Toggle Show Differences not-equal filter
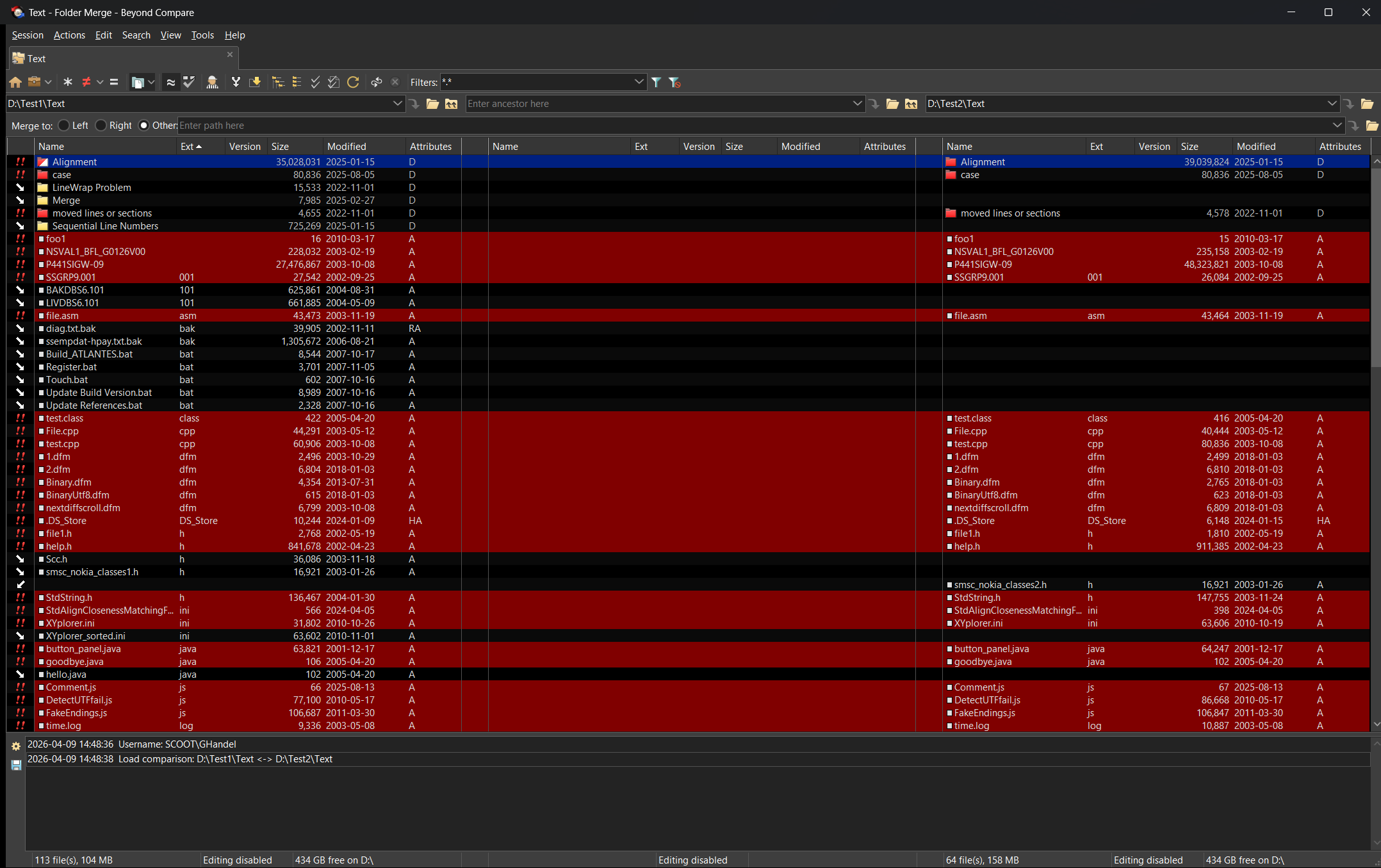This screenshot has width=1381, height=868. [x=86, y=82]
